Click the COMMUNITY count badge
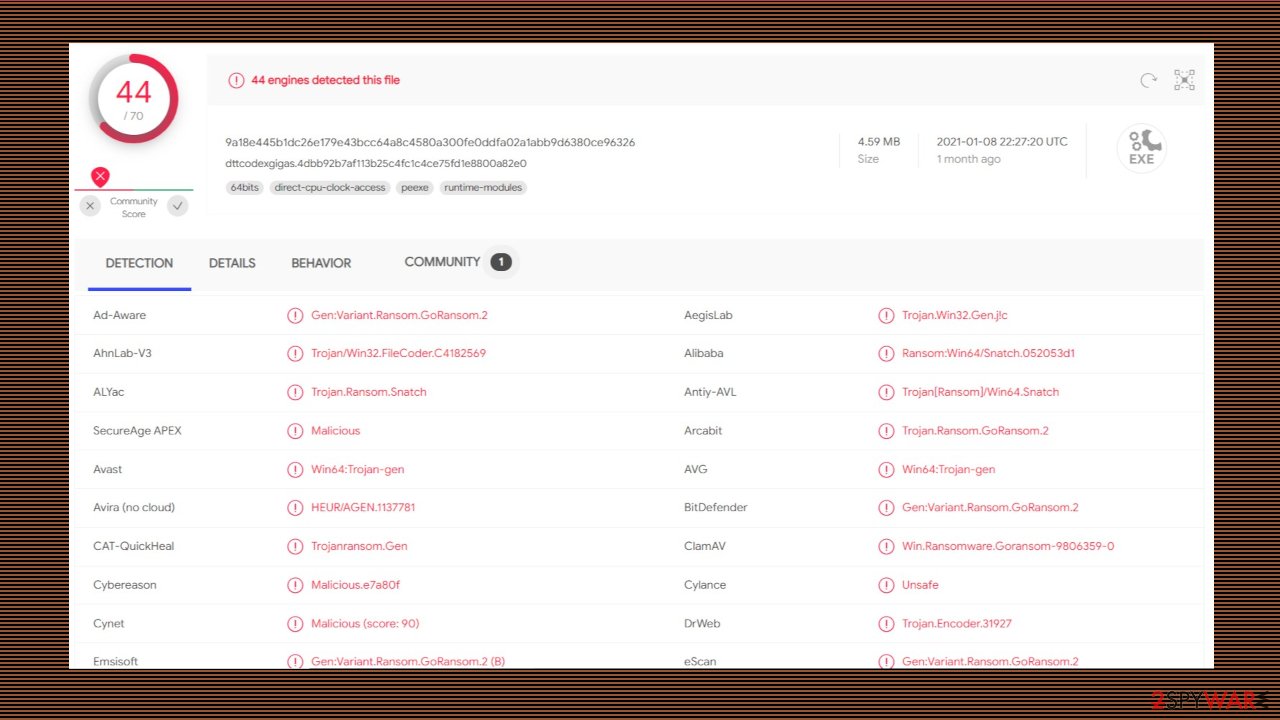This screenshot has height=720, width=1280. [x=501, y=262]
